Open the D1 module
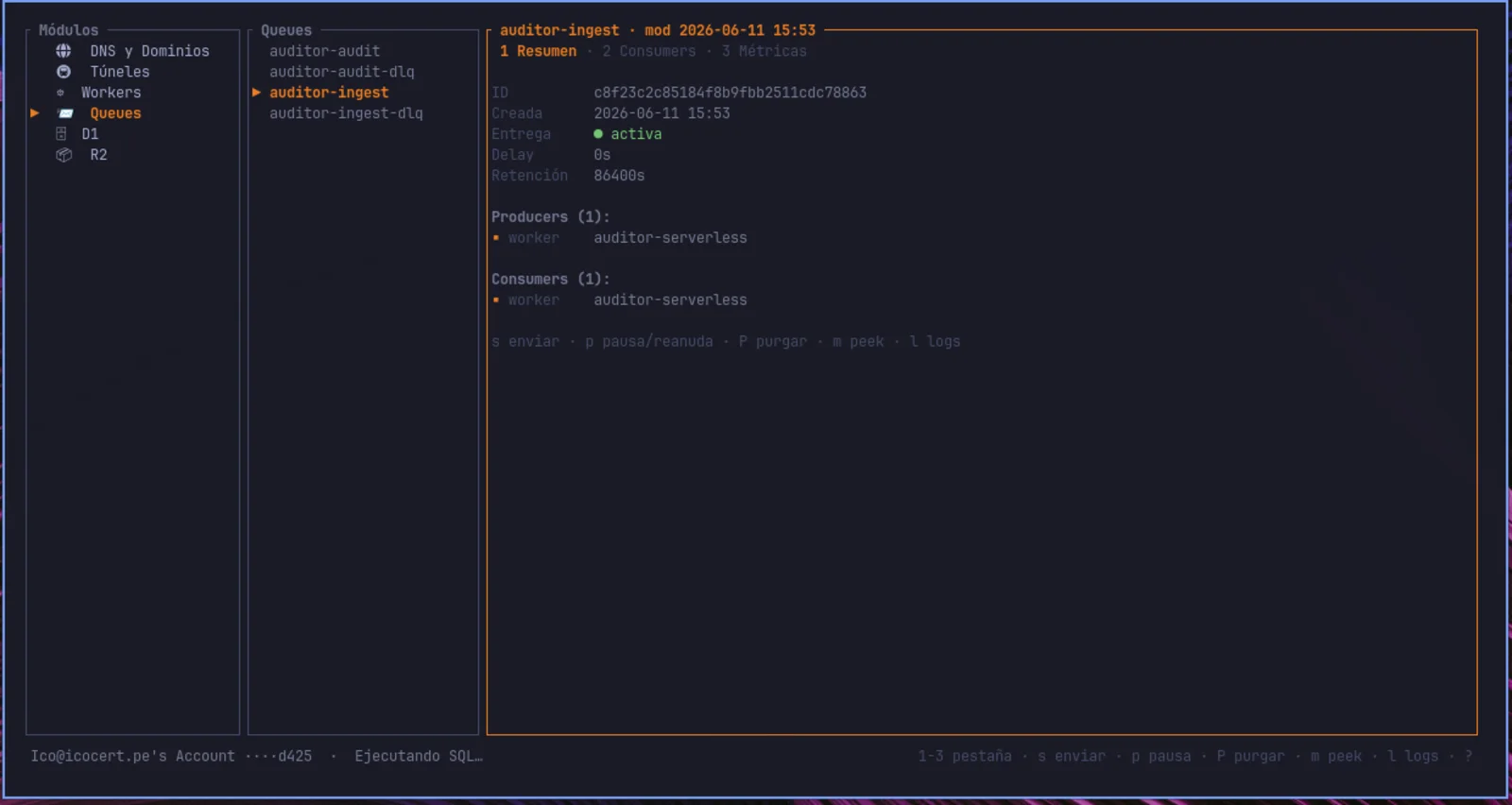This screenshot has width=1512, height=805. (x=90, y=134)
